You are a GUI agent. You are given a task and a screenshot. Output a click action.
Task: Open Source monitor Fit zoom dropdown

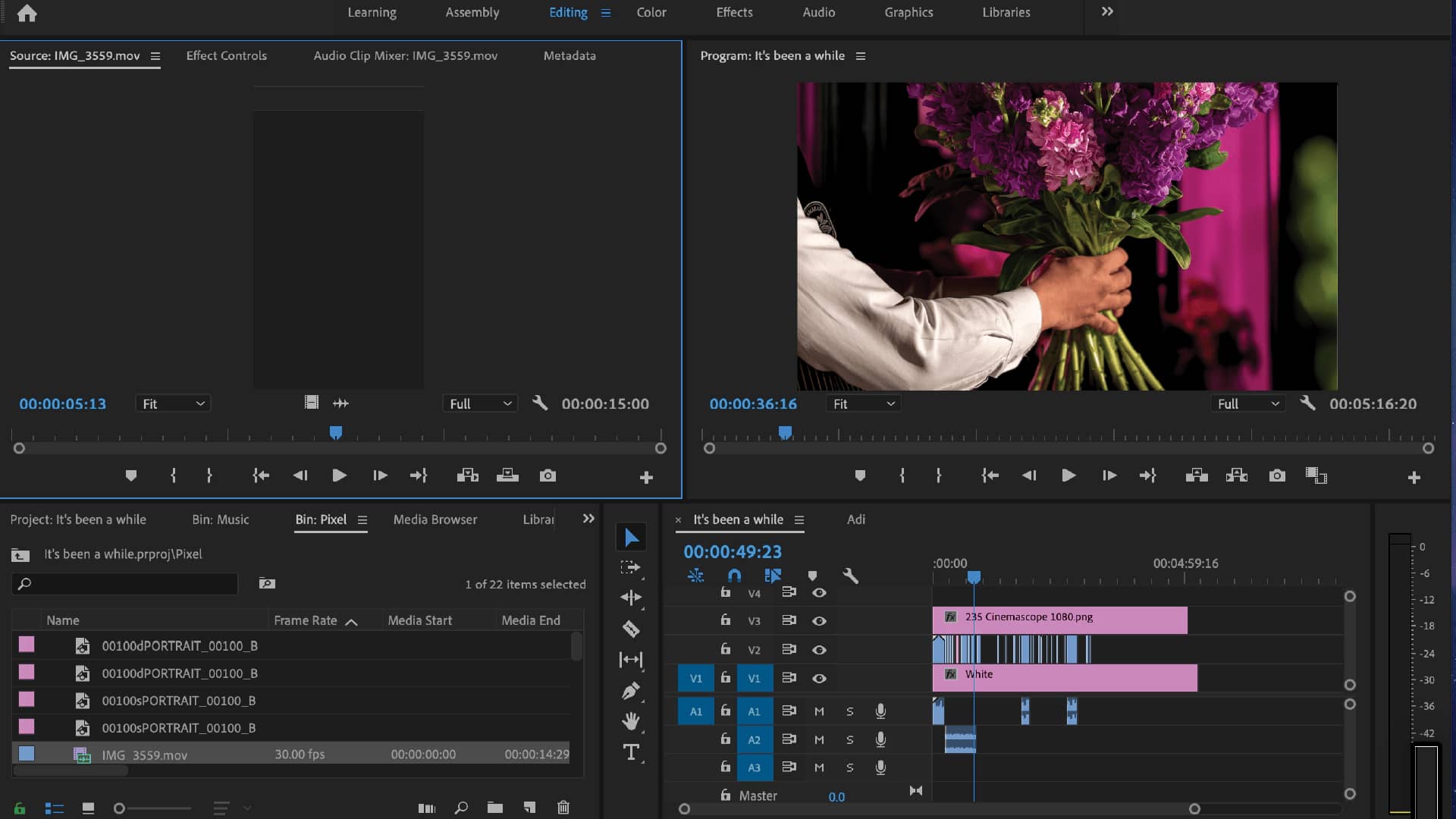[x=173, y=403]
